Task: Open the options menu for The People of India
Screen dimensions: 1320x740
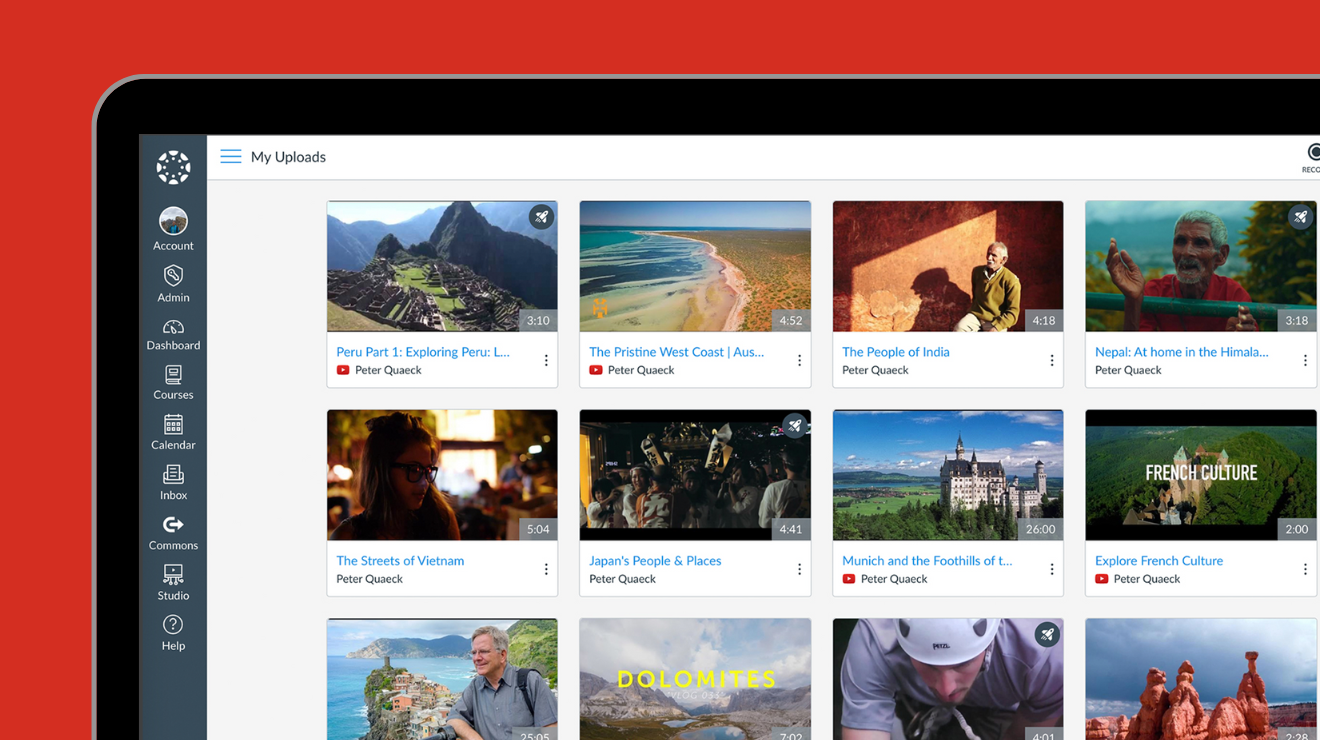Action: [1052, 360]
